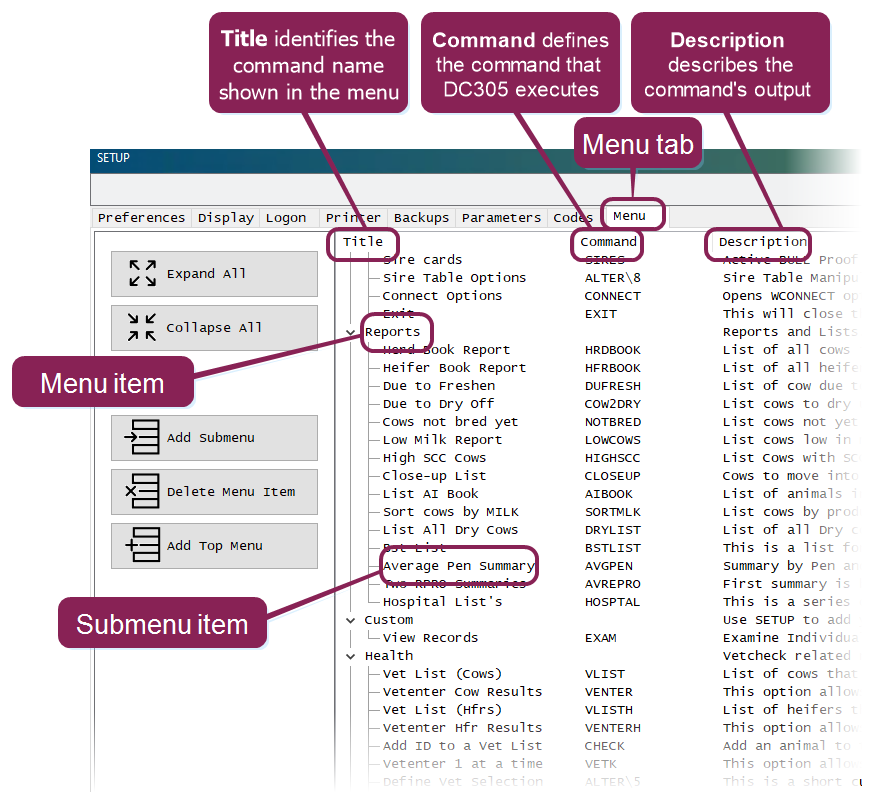Screen dimensions: 874x804
Task: Select List All Dry Cows item
Action: [450, 530]
